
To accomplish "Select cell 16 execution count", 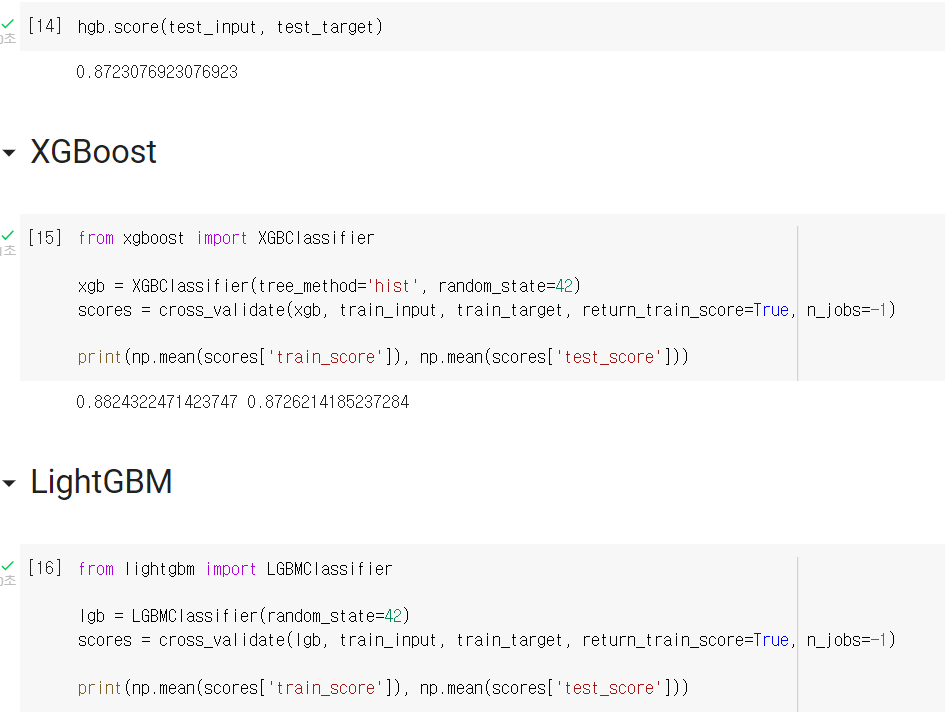I will [45, 568].
